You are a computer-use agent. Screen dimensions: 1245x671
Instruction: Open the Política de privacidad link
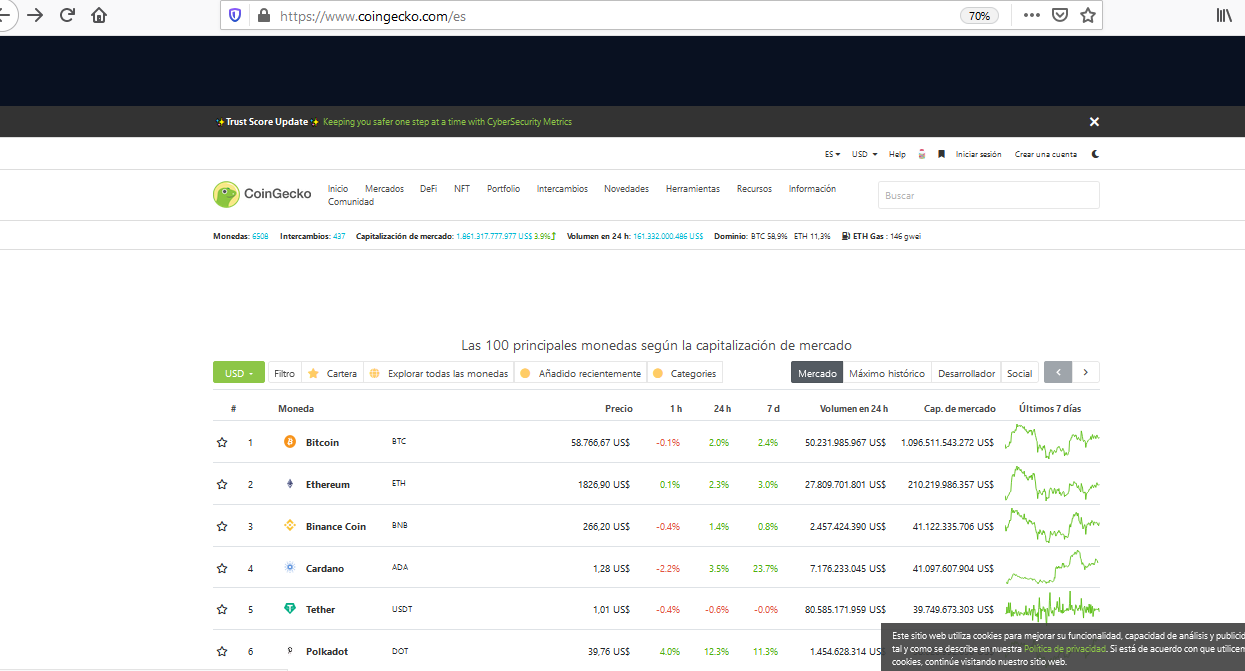click(1064, 649)
